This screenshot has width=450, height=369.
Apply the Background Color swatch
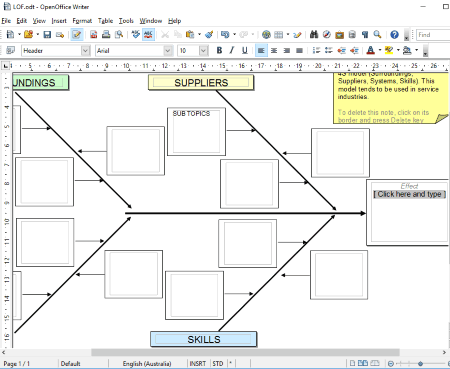(x=407, y=50)
